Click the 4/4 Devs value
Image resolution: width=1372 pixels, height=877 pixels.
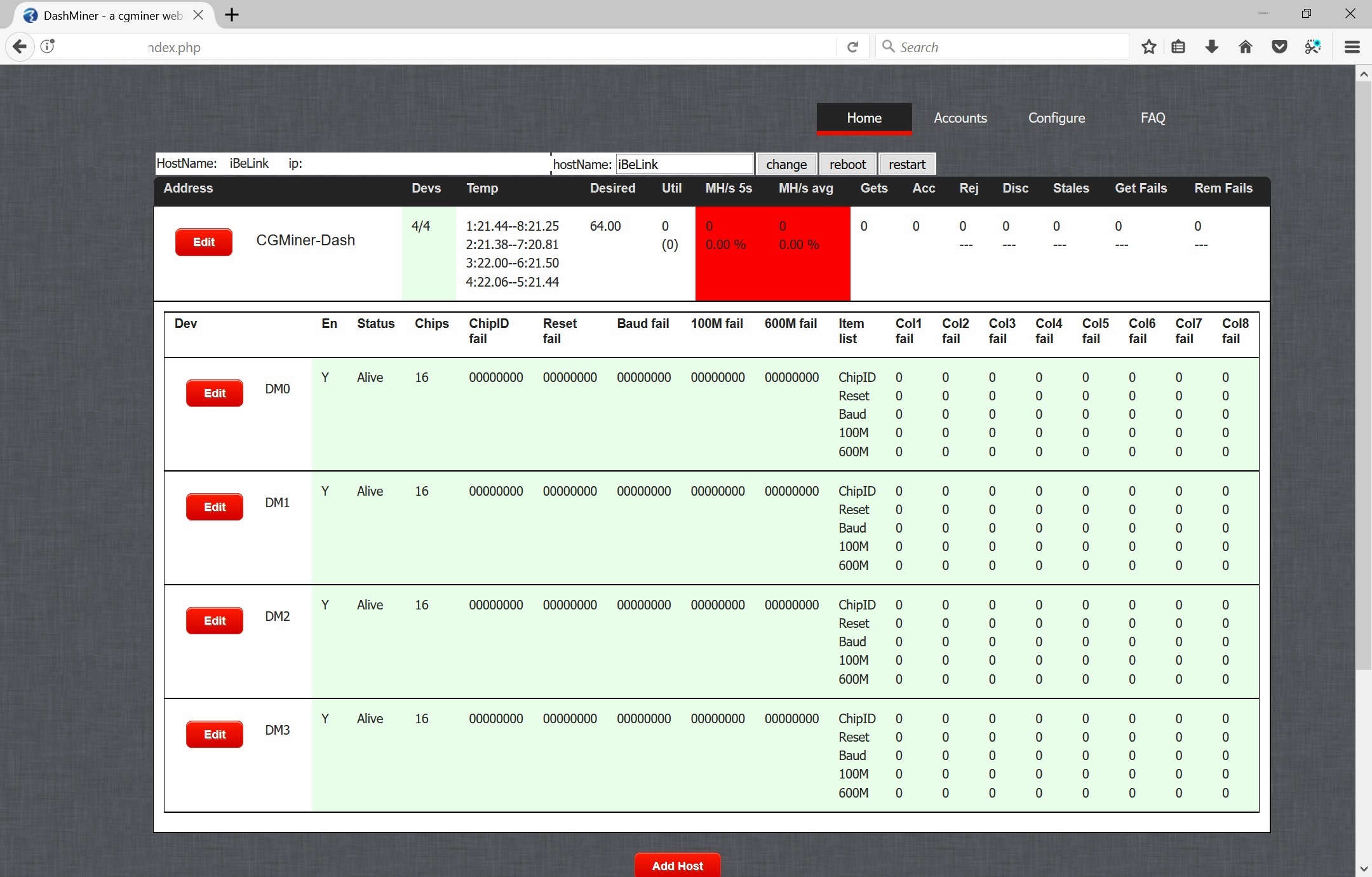point(420,226)
